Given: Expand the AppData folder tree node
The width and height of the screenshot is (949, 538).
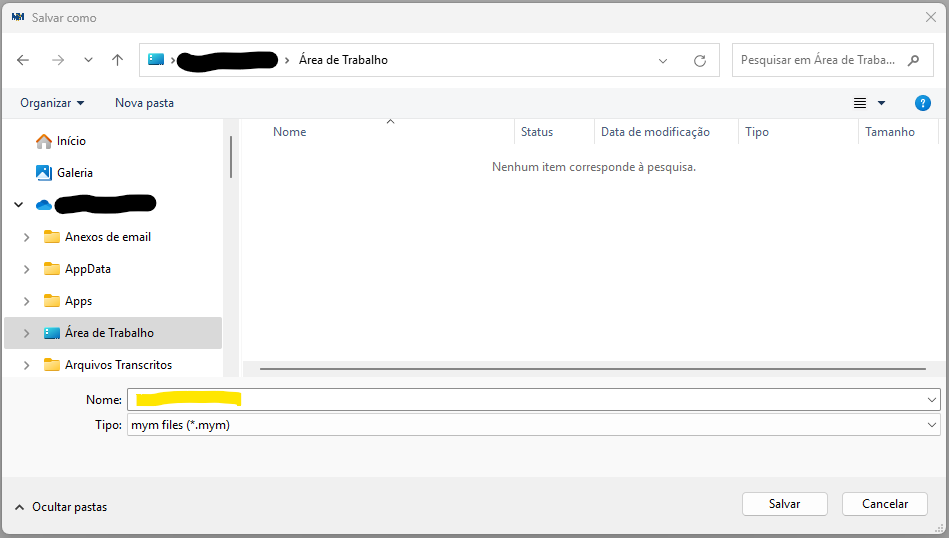Looking at the screenshot, I should click(x=27, y=269).
